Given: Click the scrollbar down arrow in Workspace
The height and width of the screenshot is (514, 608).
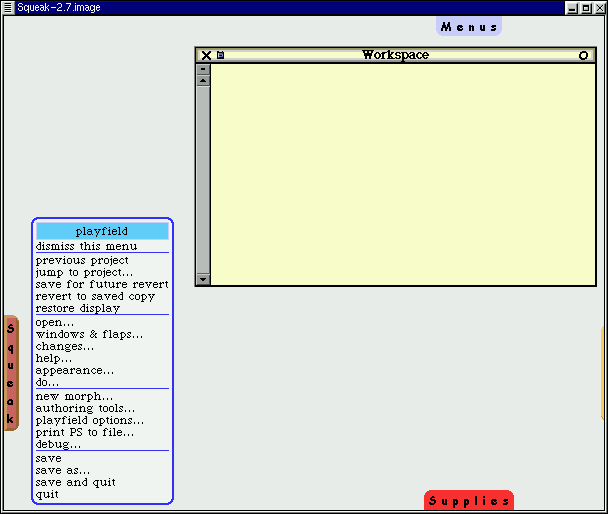Looking at the screenshot, I should (x=204, y=279).
